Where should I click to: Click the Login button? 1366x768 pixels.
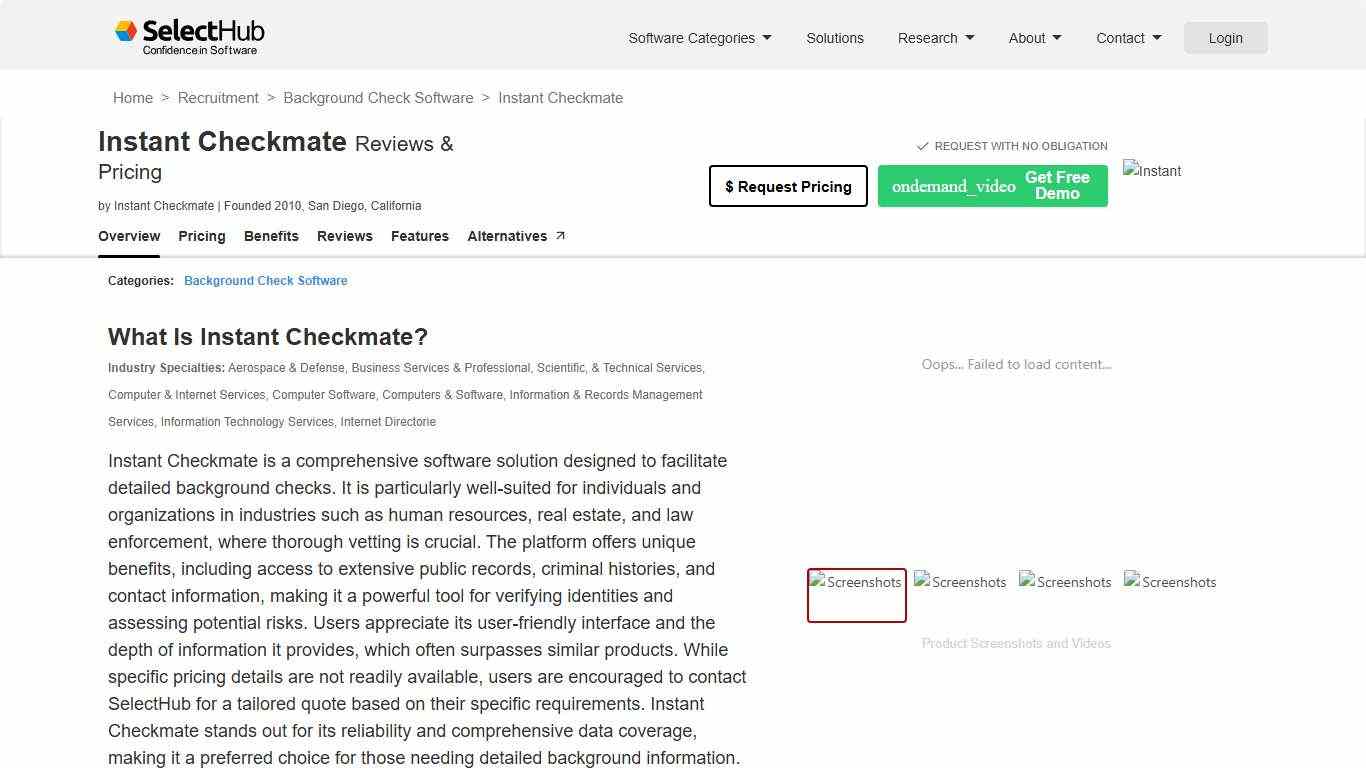(x=1225, y=37)
